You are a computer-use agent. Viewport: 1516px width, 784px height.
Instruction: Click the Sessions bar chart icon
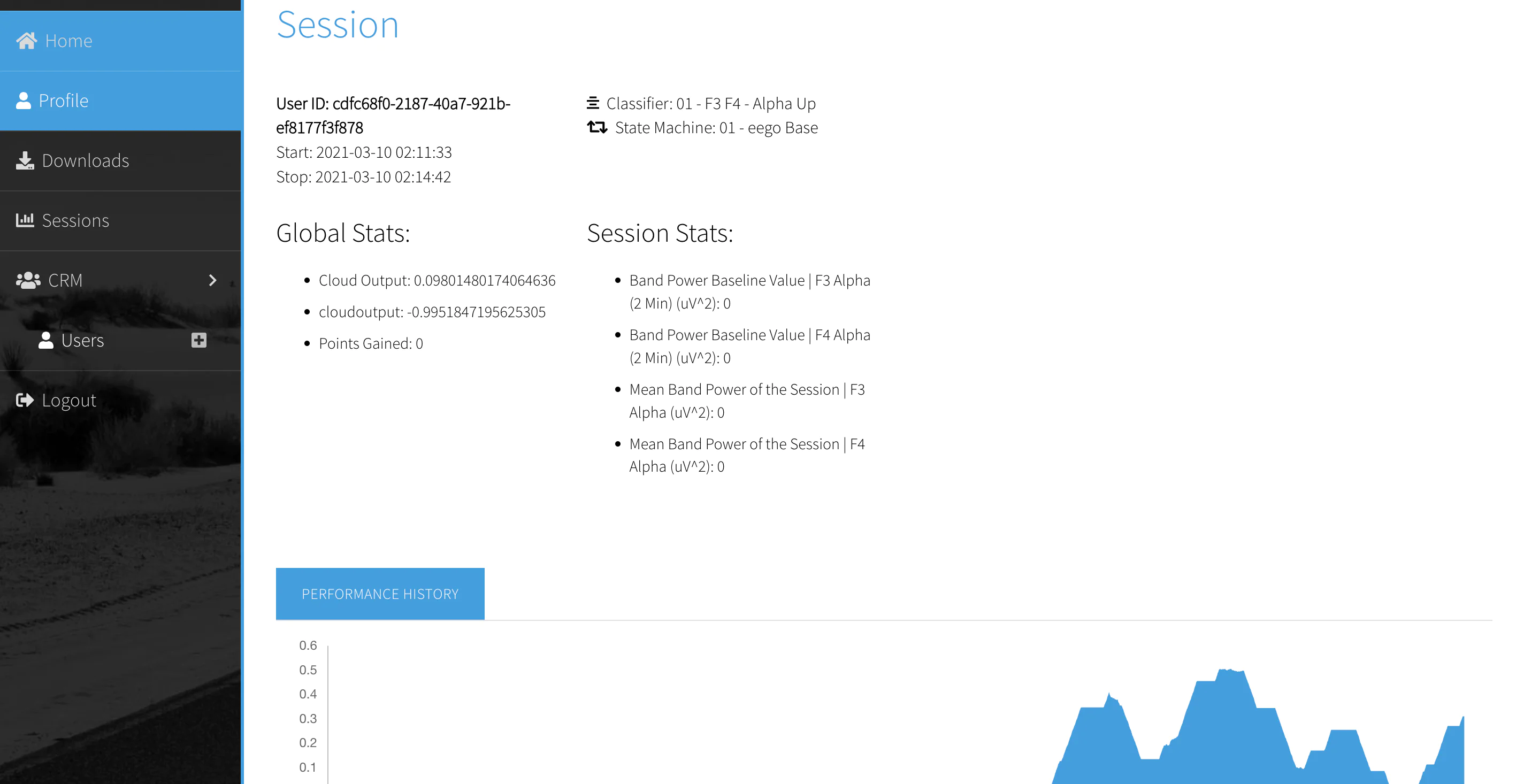pos(25,220)
